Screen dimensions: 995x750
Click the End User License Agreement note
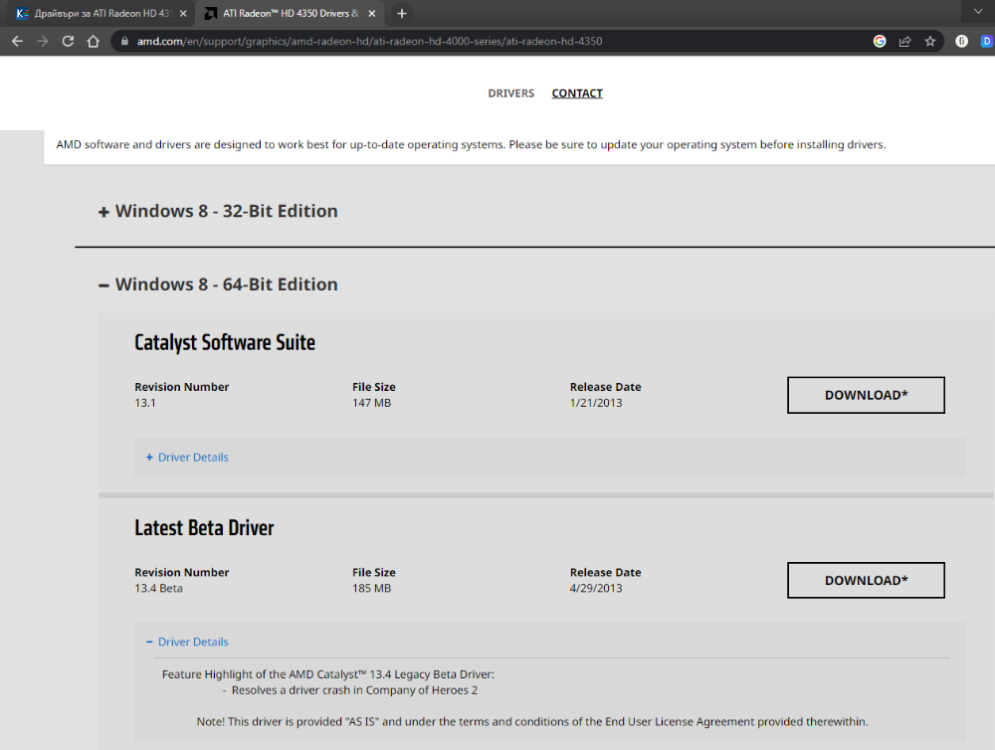pos(532,721)
